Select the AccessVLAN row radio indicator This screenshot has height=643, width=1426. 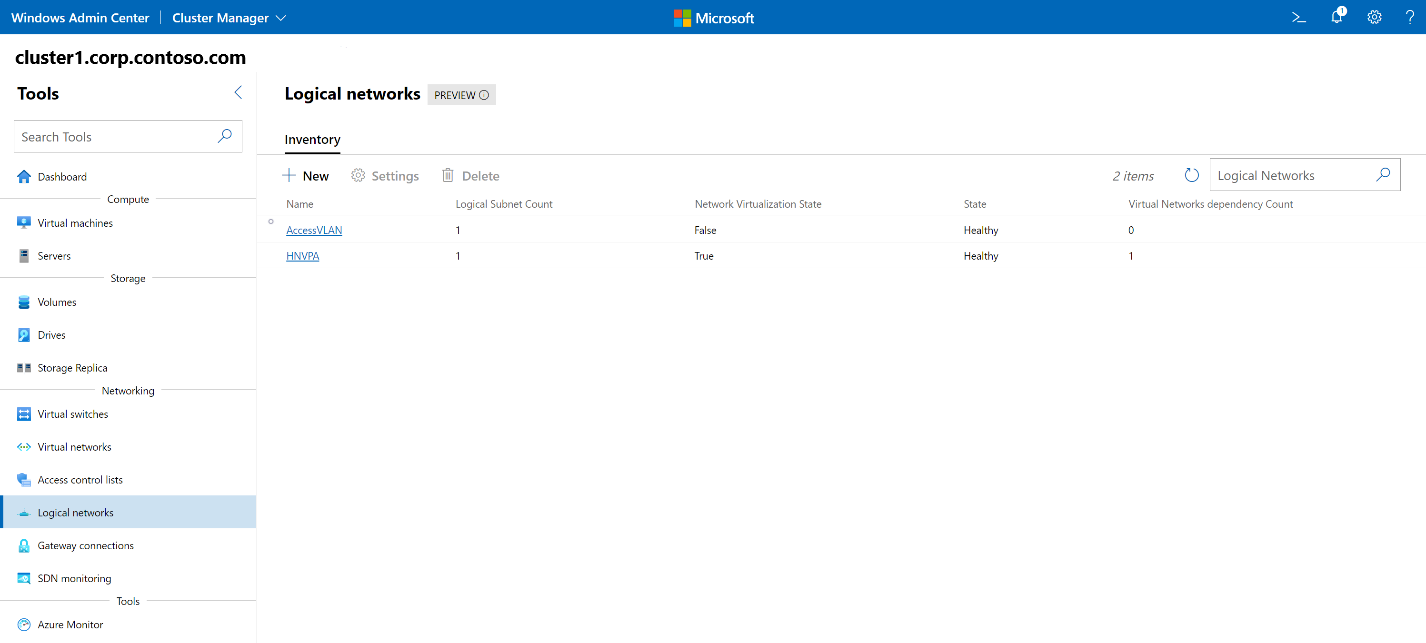271,221
